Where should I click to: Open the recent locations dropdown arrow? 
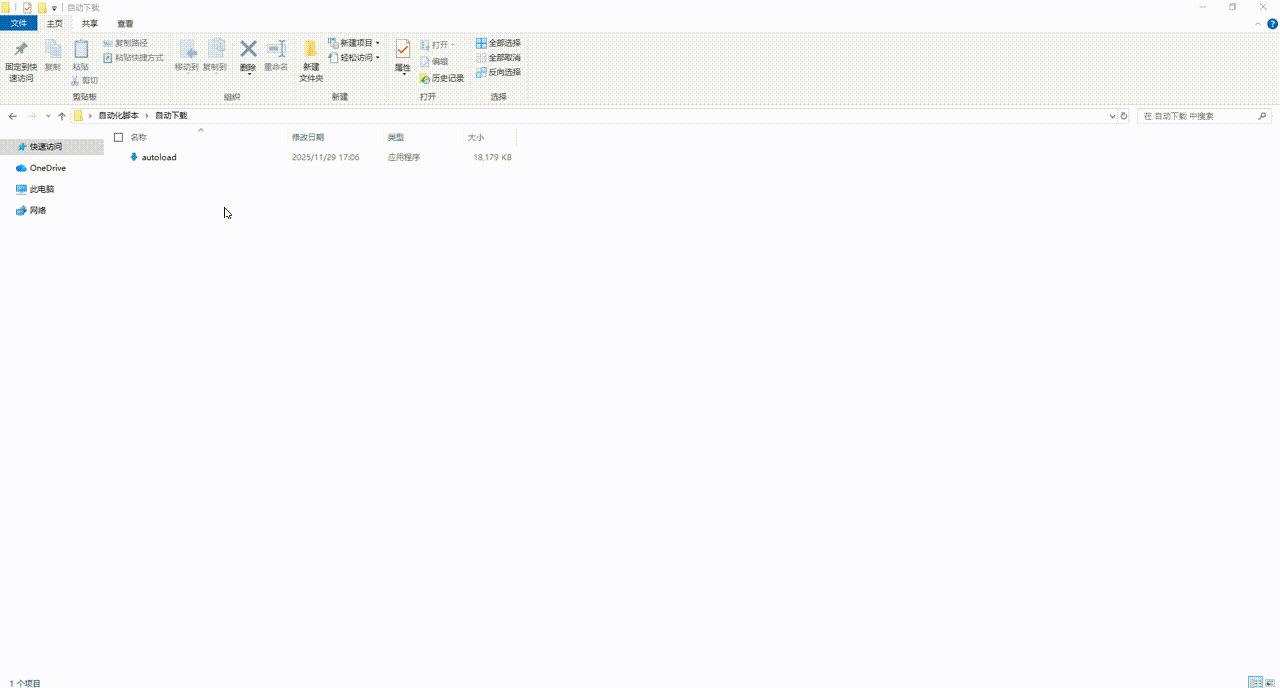click(x=48, y=116)
